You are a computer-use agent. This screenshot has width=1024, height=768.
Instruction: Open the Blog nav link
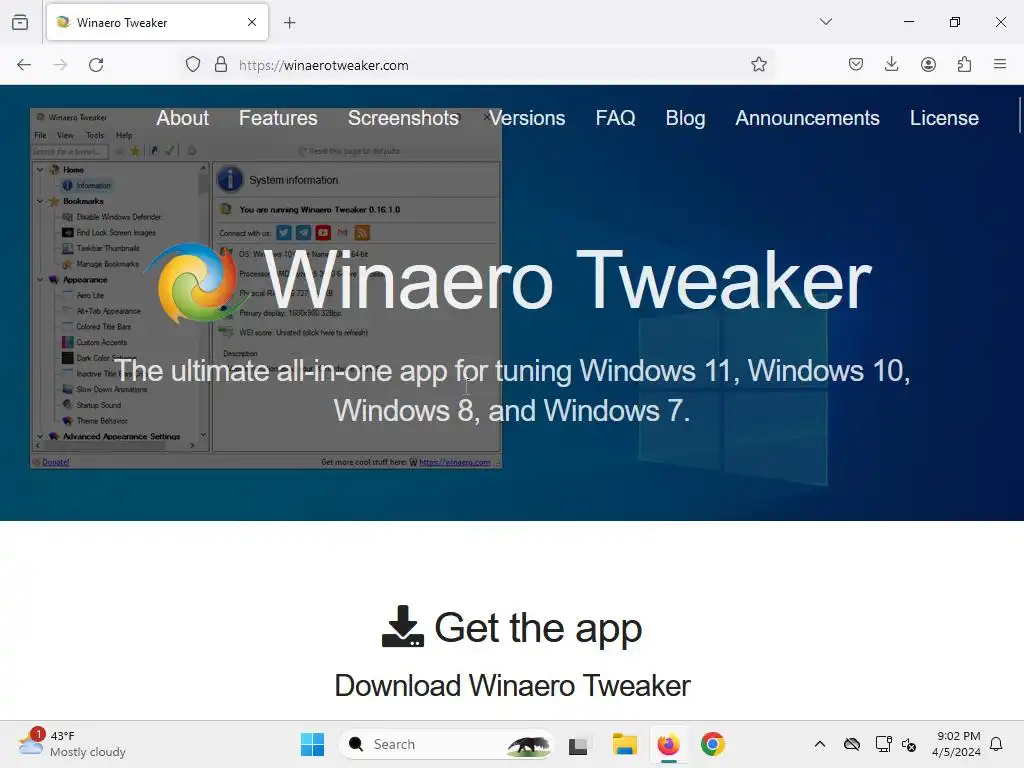pyautogui.click(x=685, y=118)
